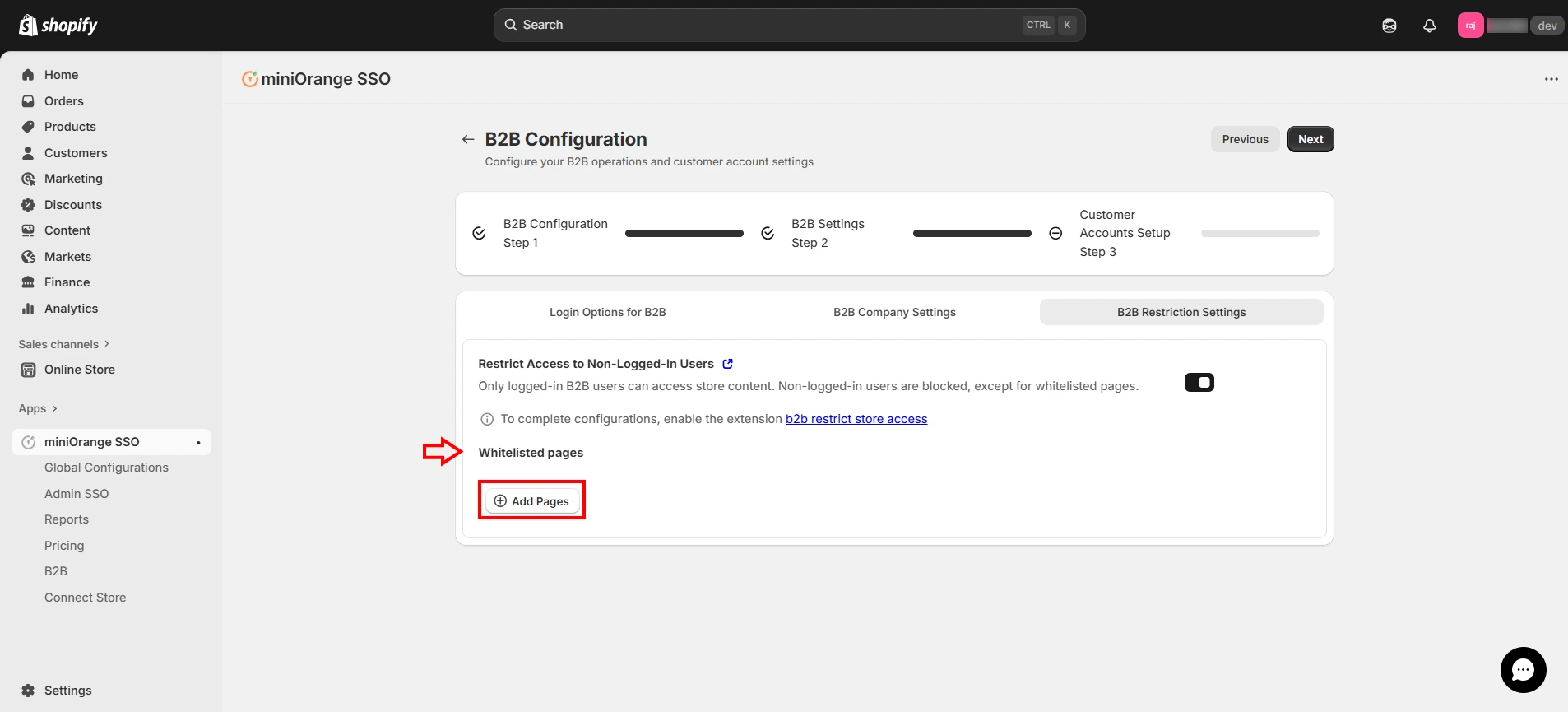This screenshot has height=712, width=1568.
Task: Click the Step 3 progress bar
Action: 1260,234
